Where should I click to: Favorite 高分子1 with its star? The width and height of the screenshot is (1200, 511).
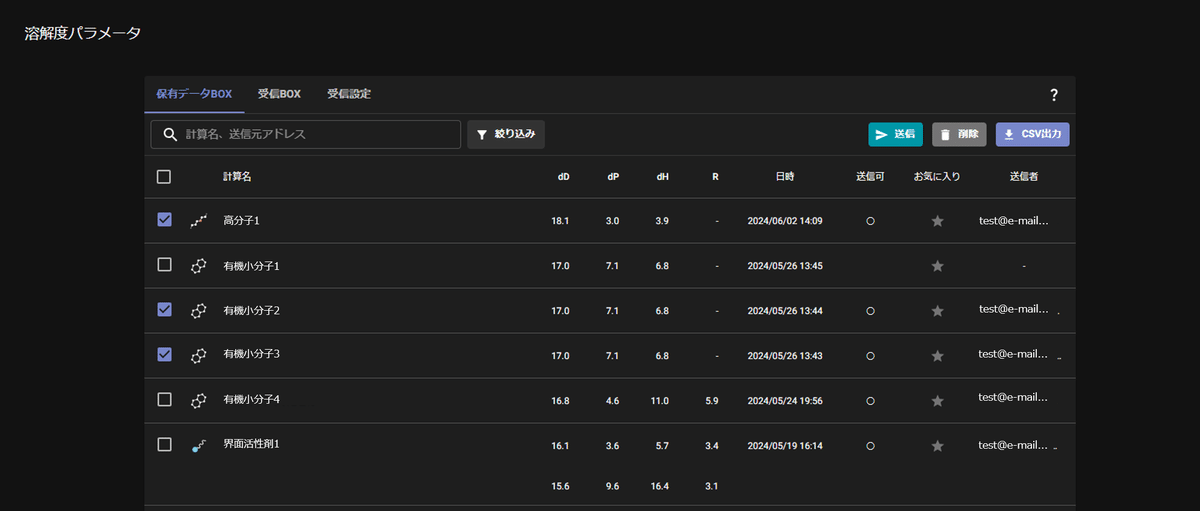tap(937, 221)
